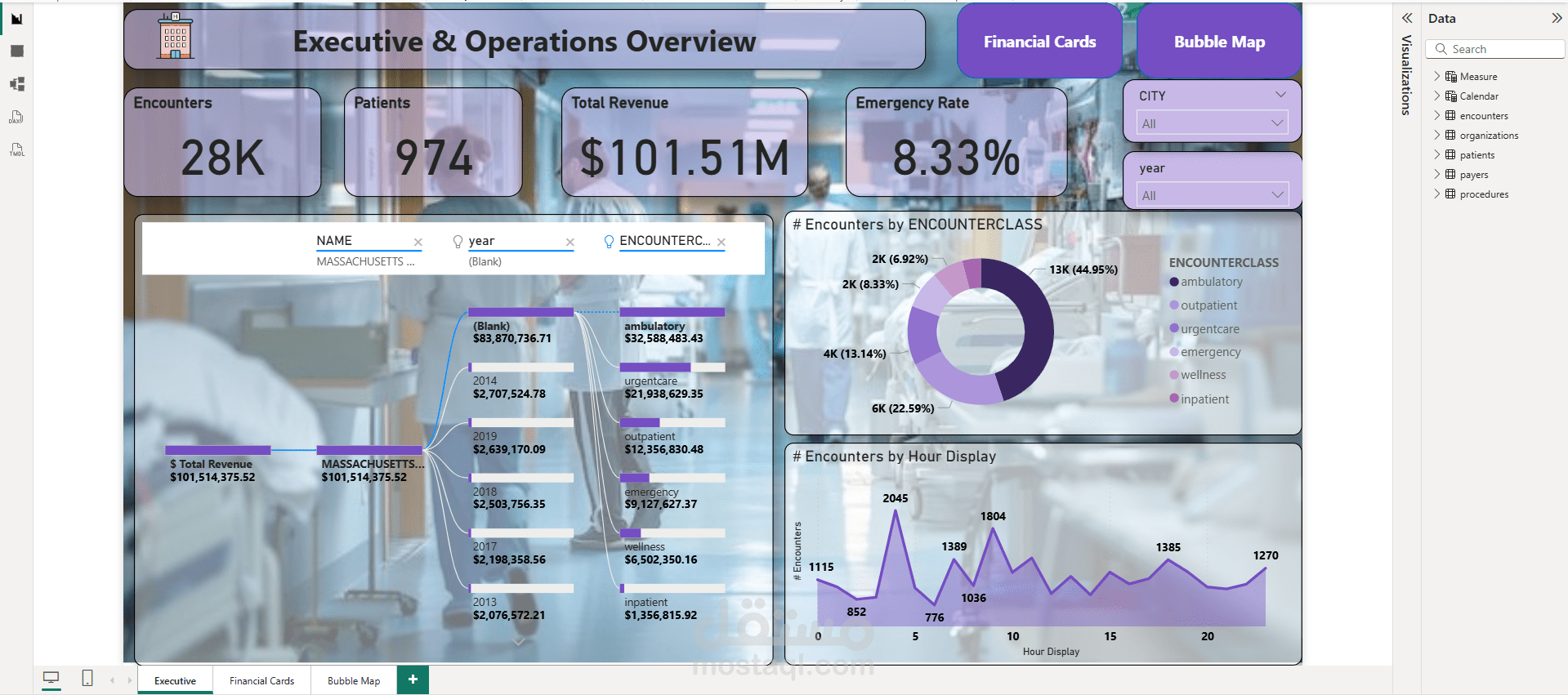Expand the Measure table
This screenshot has height=695, width=1568.
tap(1437, 77)
